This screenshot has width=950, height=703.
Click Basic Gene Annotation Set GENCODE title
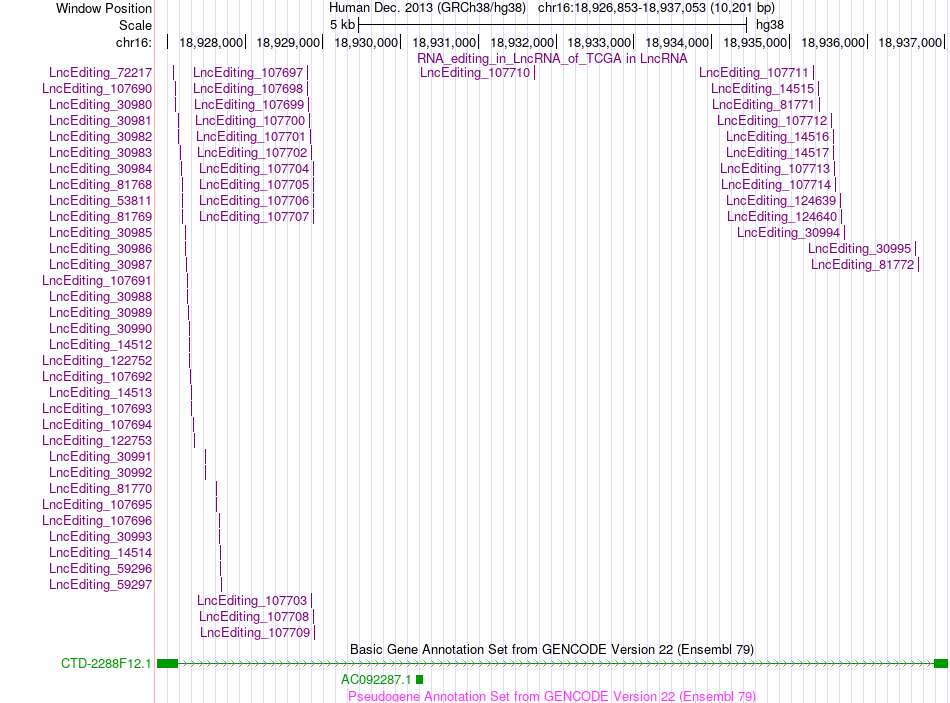(x=552, y=650)
